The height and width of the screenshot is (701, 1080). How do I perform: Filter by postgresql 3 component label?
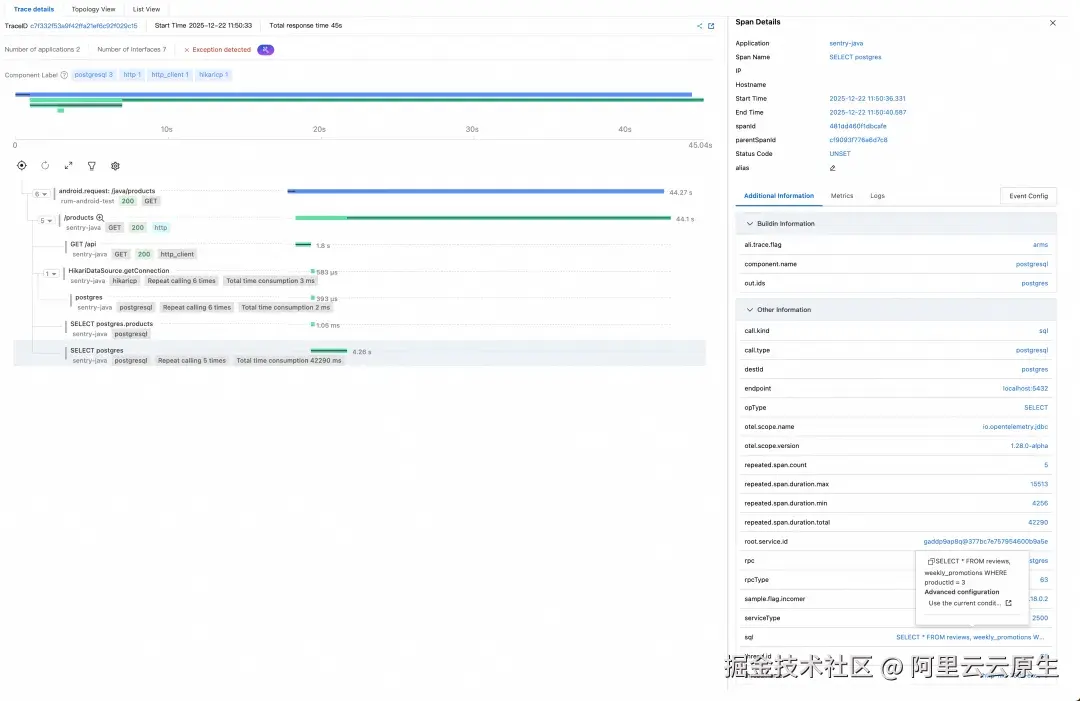[x=93, y=75]
